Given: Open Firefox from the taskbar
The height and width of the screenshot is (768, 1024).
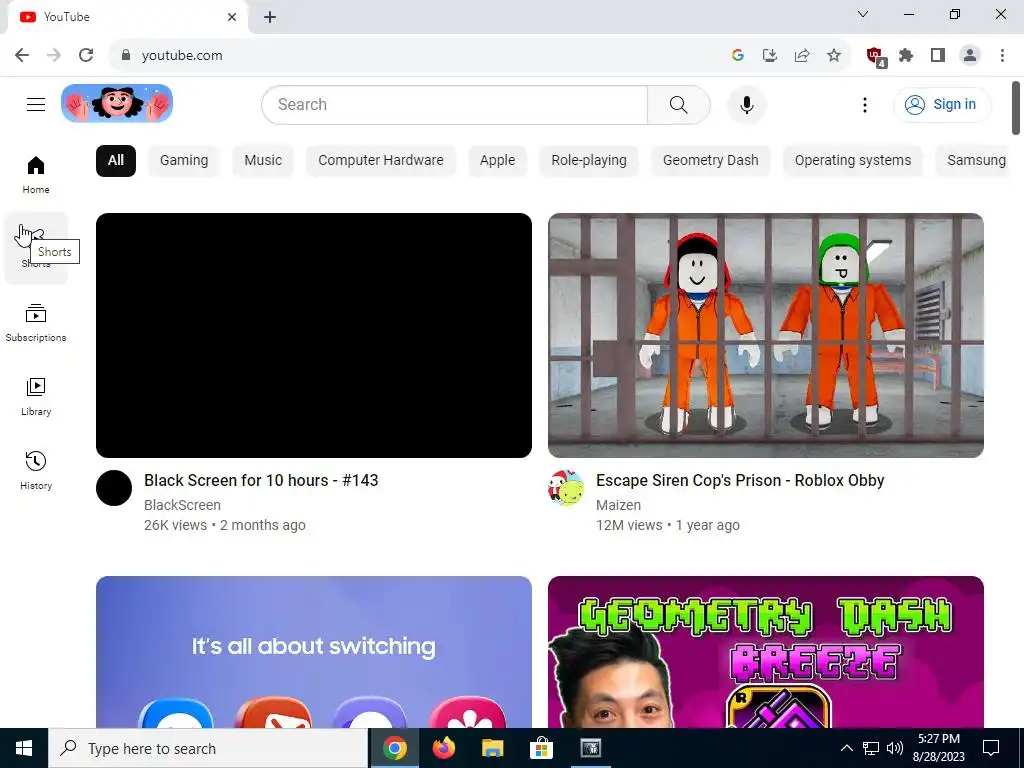Looking at the screenshot, I should click(443, 748).
